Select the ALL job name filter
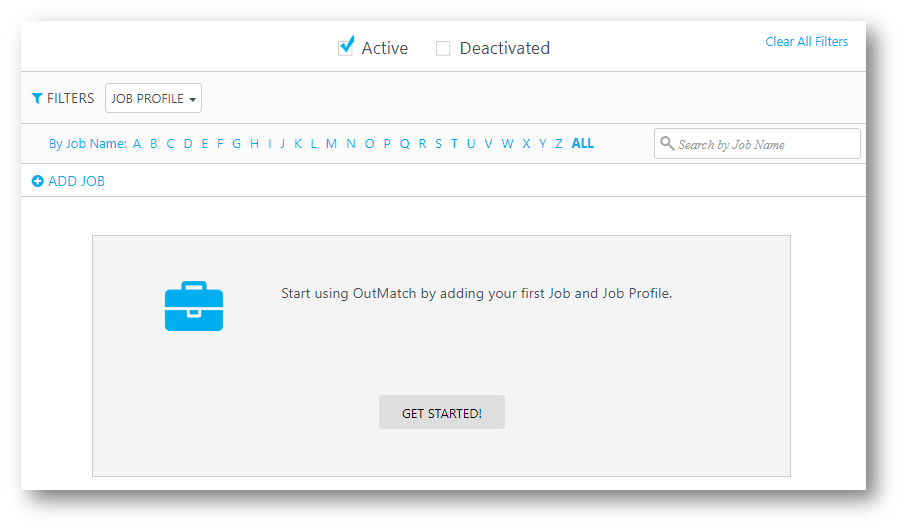This screenshot has width=908, height=532. tap(583, 143)
